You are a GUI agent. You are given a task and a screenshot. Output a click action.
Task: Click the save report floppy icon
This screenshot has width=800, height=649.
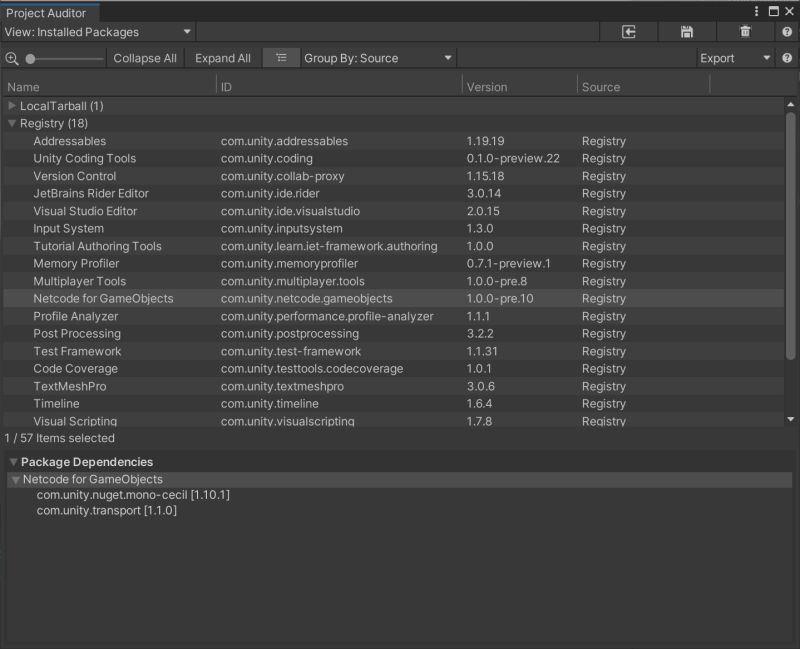(x=687, y=32)
